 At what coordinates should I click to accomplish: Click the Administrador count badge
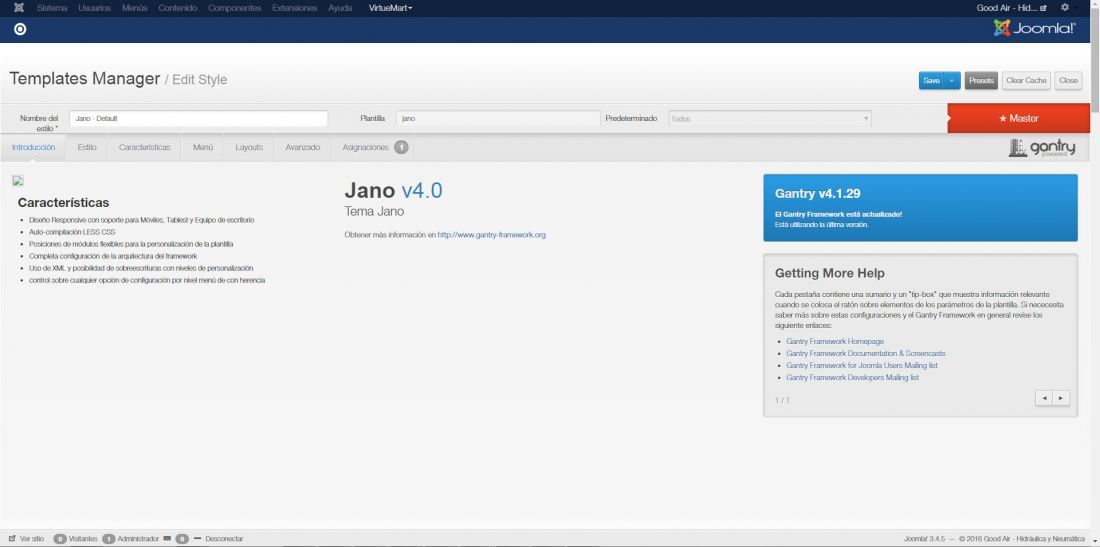coord(109,539)
